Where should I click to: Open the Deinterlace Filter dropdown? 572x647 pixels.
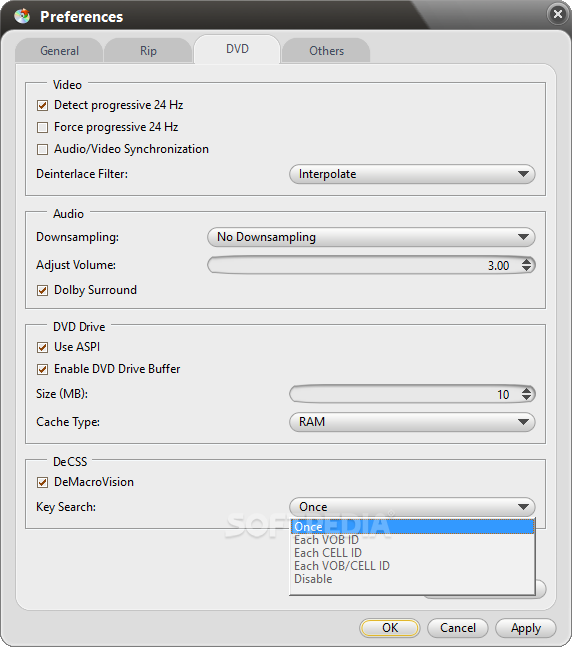tap(412, 174)
